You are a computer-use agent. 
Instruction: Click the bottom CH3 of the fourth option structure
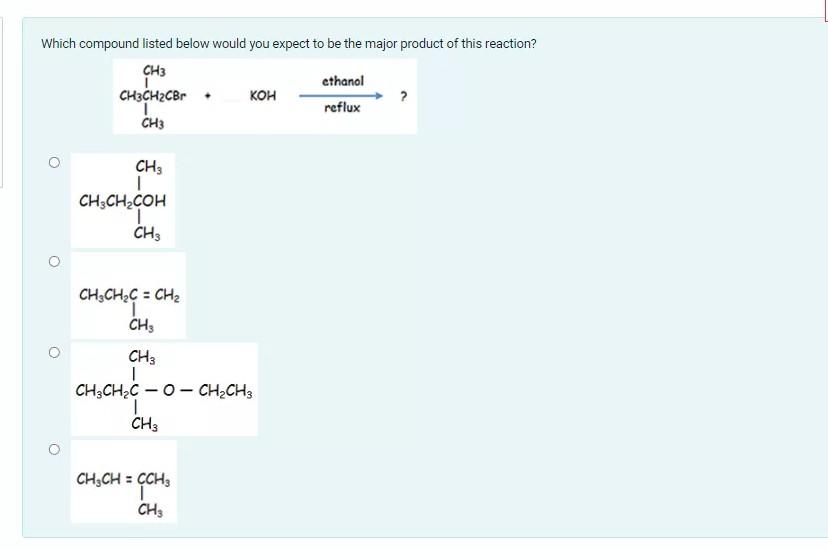click(150, 510)
